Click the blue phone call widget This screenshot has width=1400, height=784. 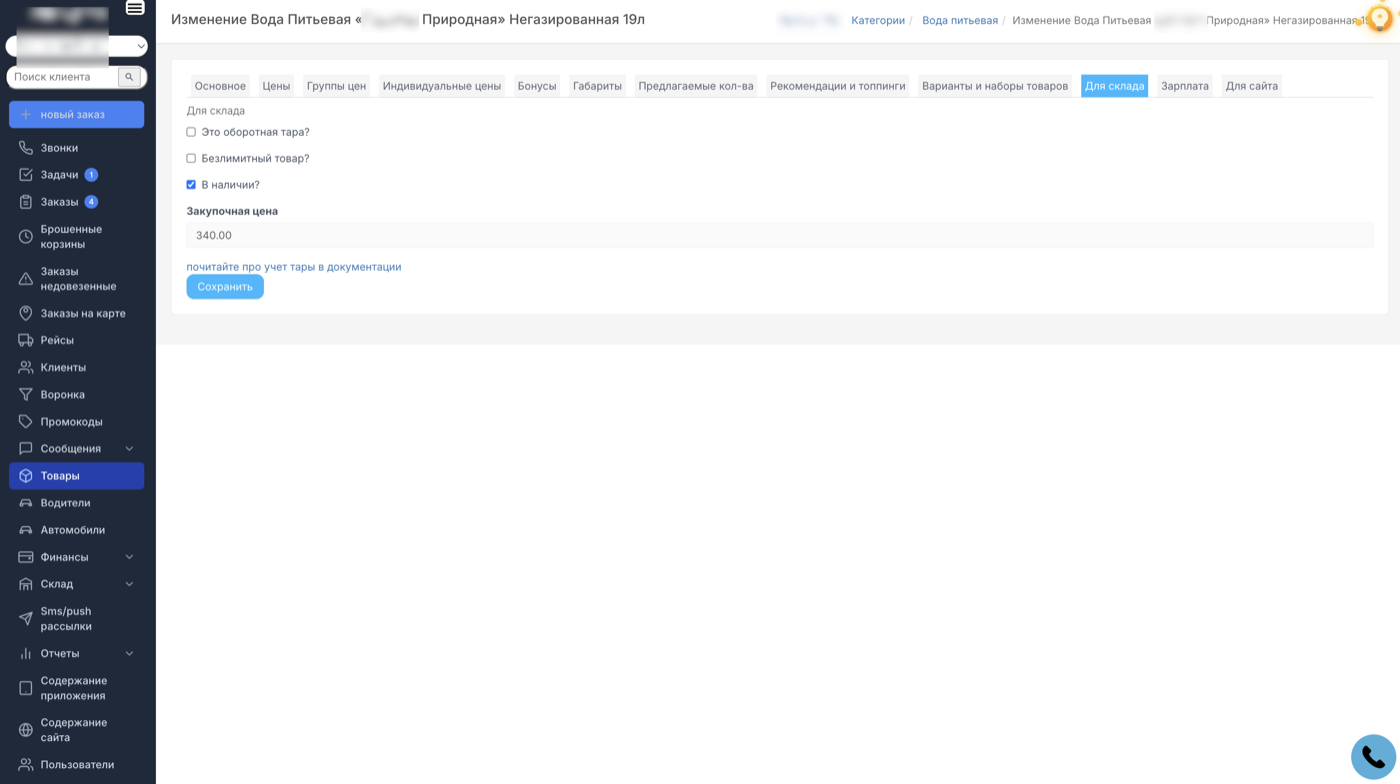click(x=1372, y=757)
